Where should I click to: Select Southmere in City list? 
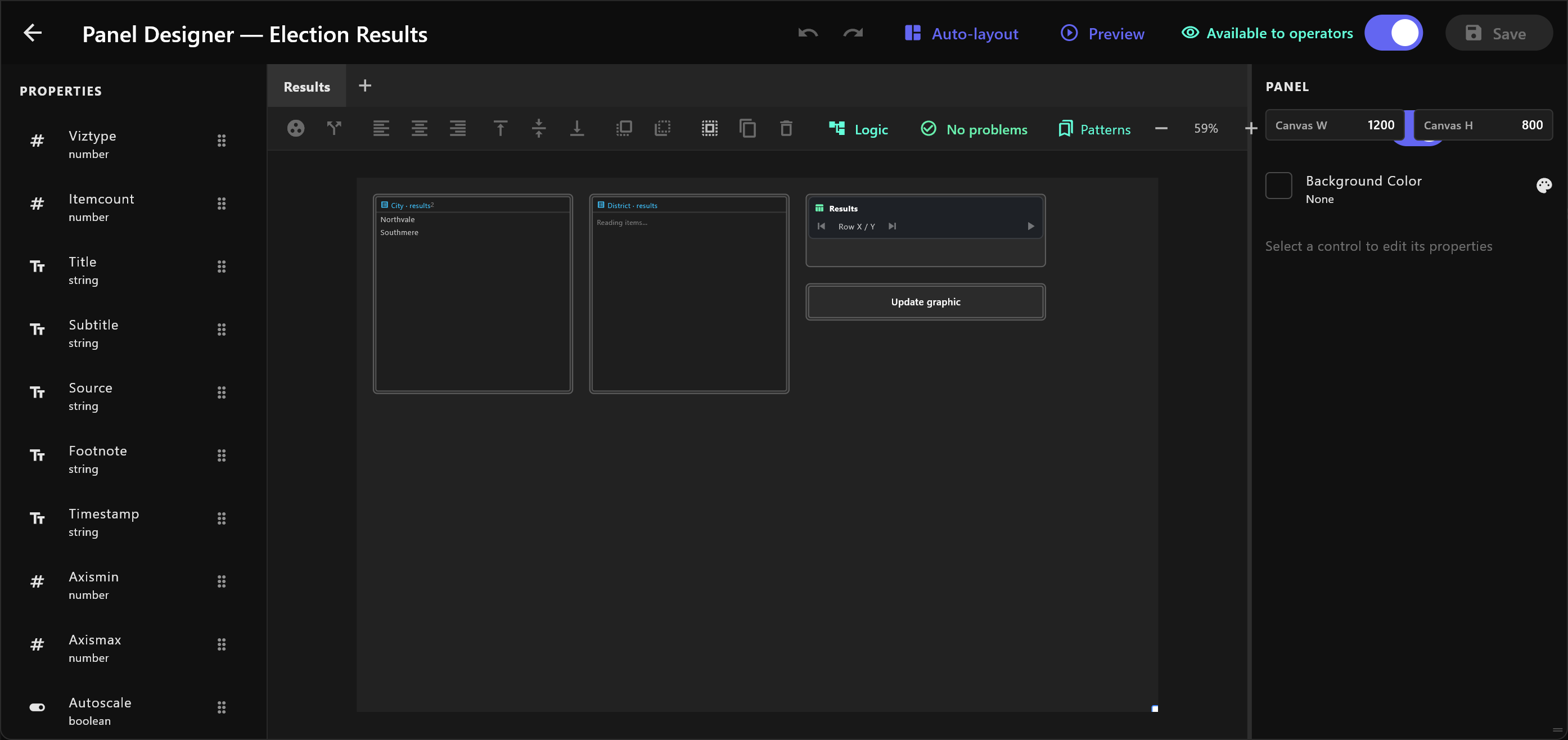[399, 232]
